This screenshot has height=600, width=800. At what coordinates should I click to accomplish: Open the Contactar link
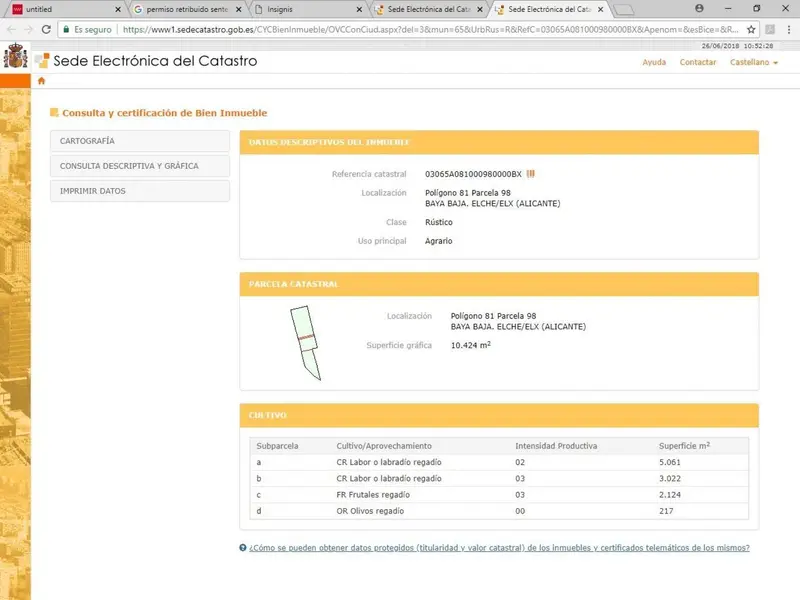(697, 62)
